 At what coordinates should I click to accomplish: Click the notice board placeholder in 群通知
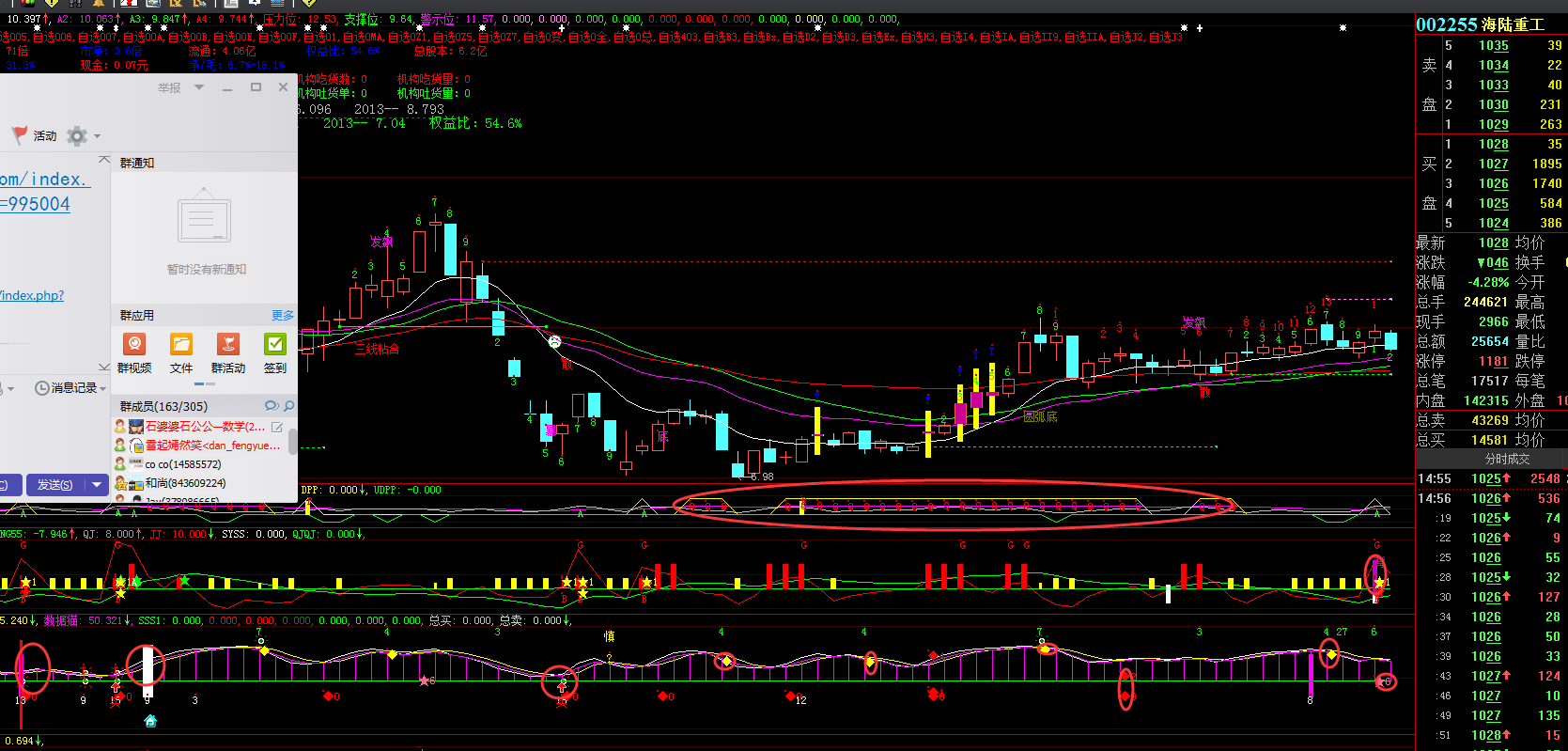(204, 215)
